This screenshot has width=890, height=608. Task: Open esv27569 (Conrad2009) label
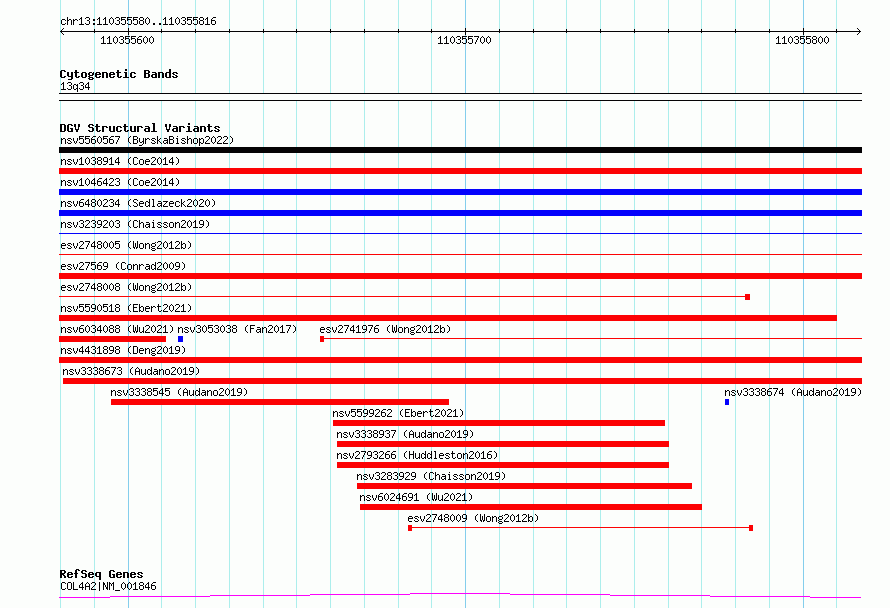123,266
